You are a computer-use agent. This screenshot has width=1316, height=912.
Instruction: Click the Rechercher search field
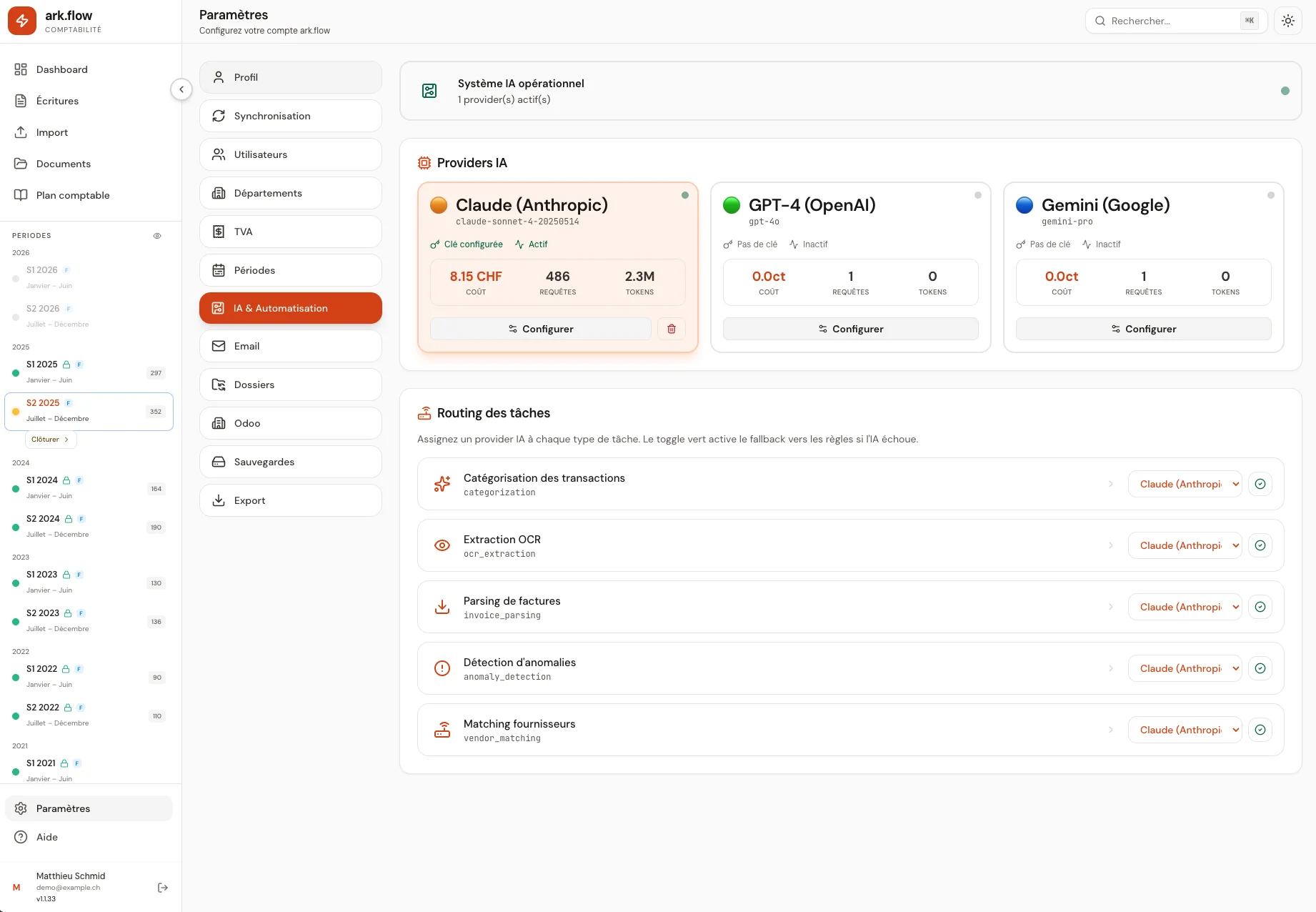(x=1172, y=21)
